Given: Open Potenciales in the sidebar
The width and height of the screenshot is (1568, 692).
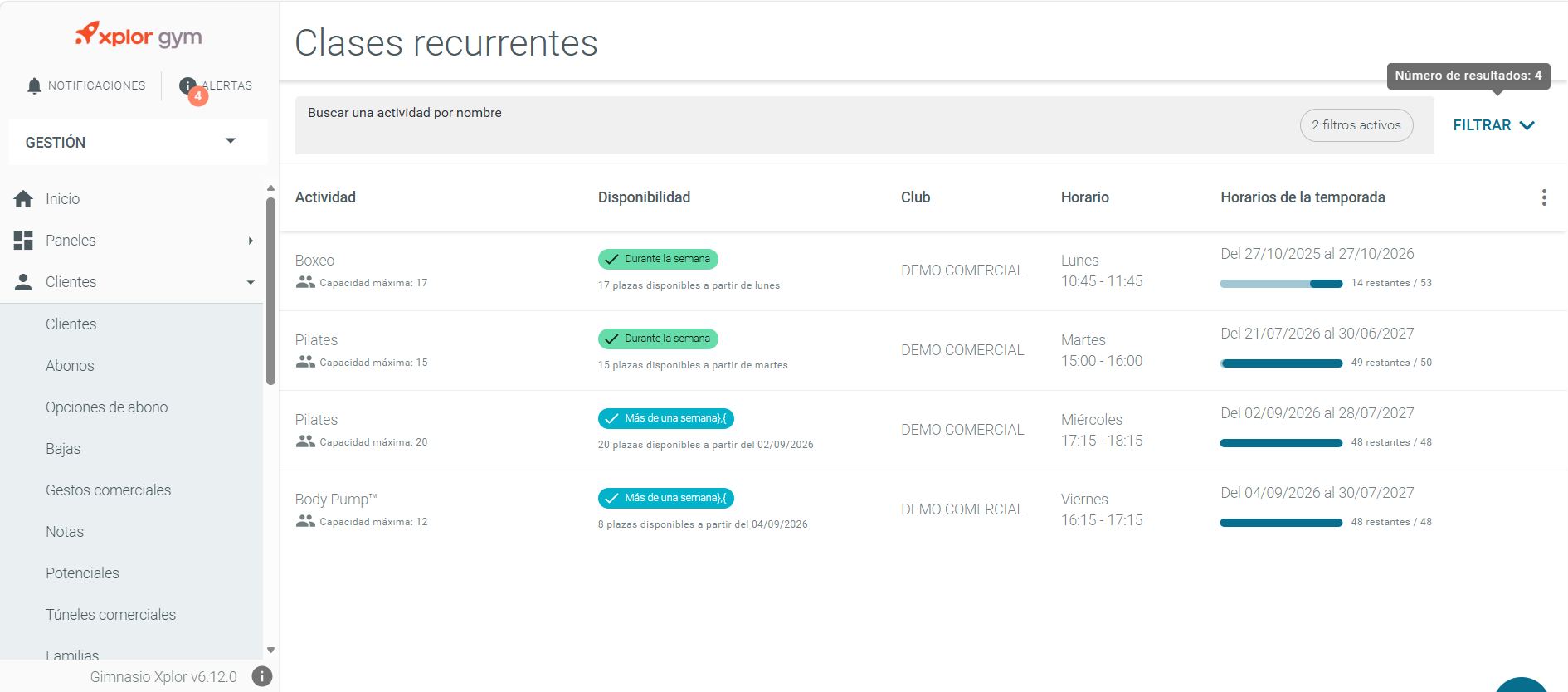Looking at the screenshot, I should tap(82, 573).
